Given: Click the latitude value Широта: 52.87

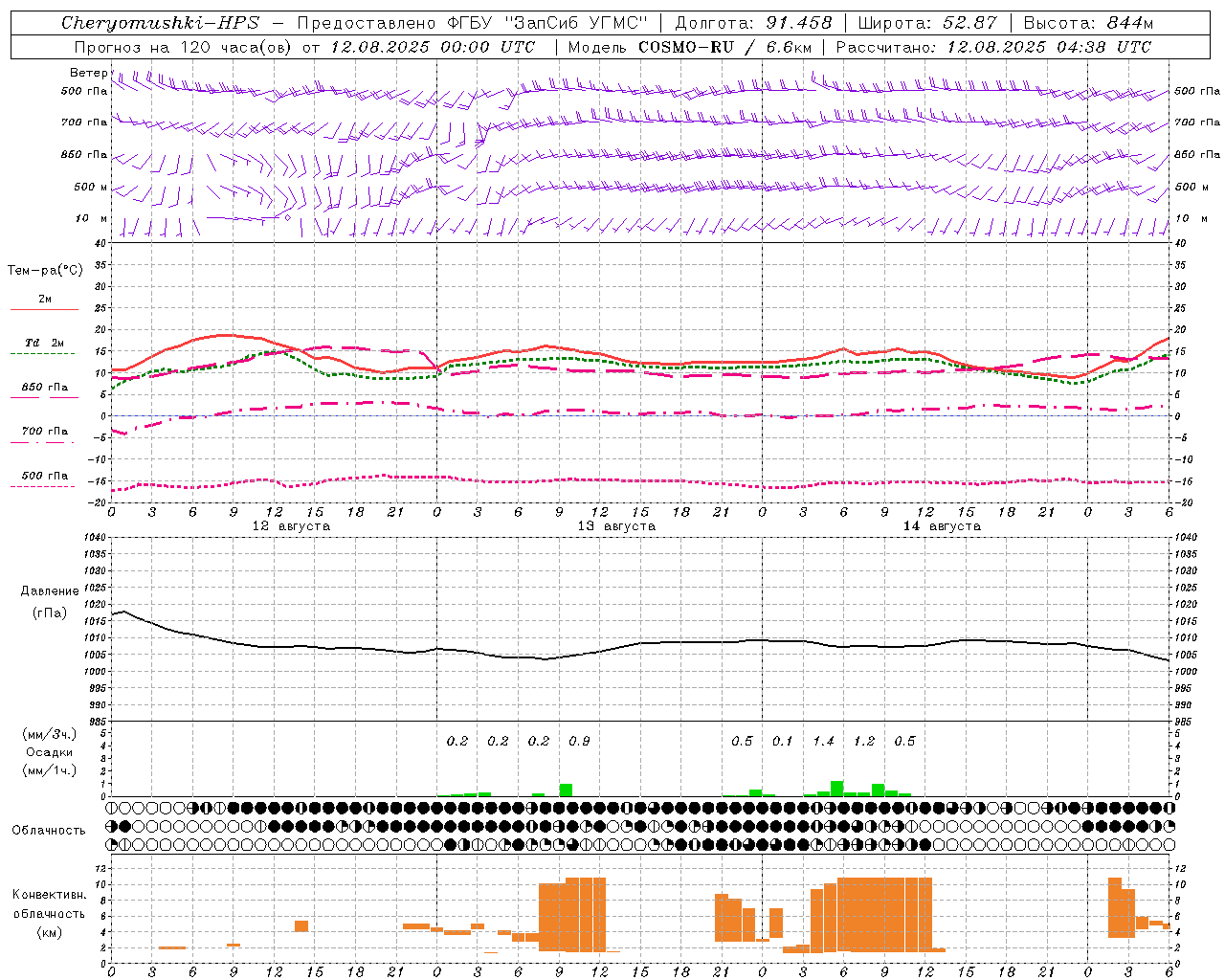Looking at the screenshot, I should click(x=927, y=23).
